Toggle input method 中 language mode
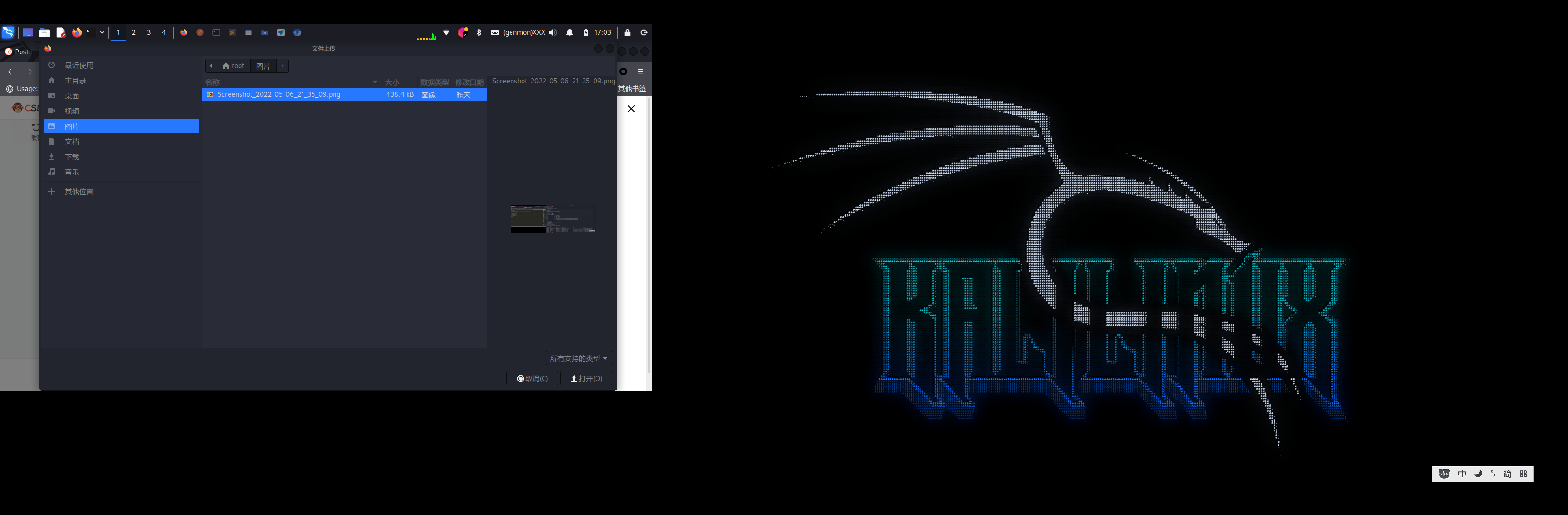This screenshot has width=1568, height=515. tap(1462, 474)
